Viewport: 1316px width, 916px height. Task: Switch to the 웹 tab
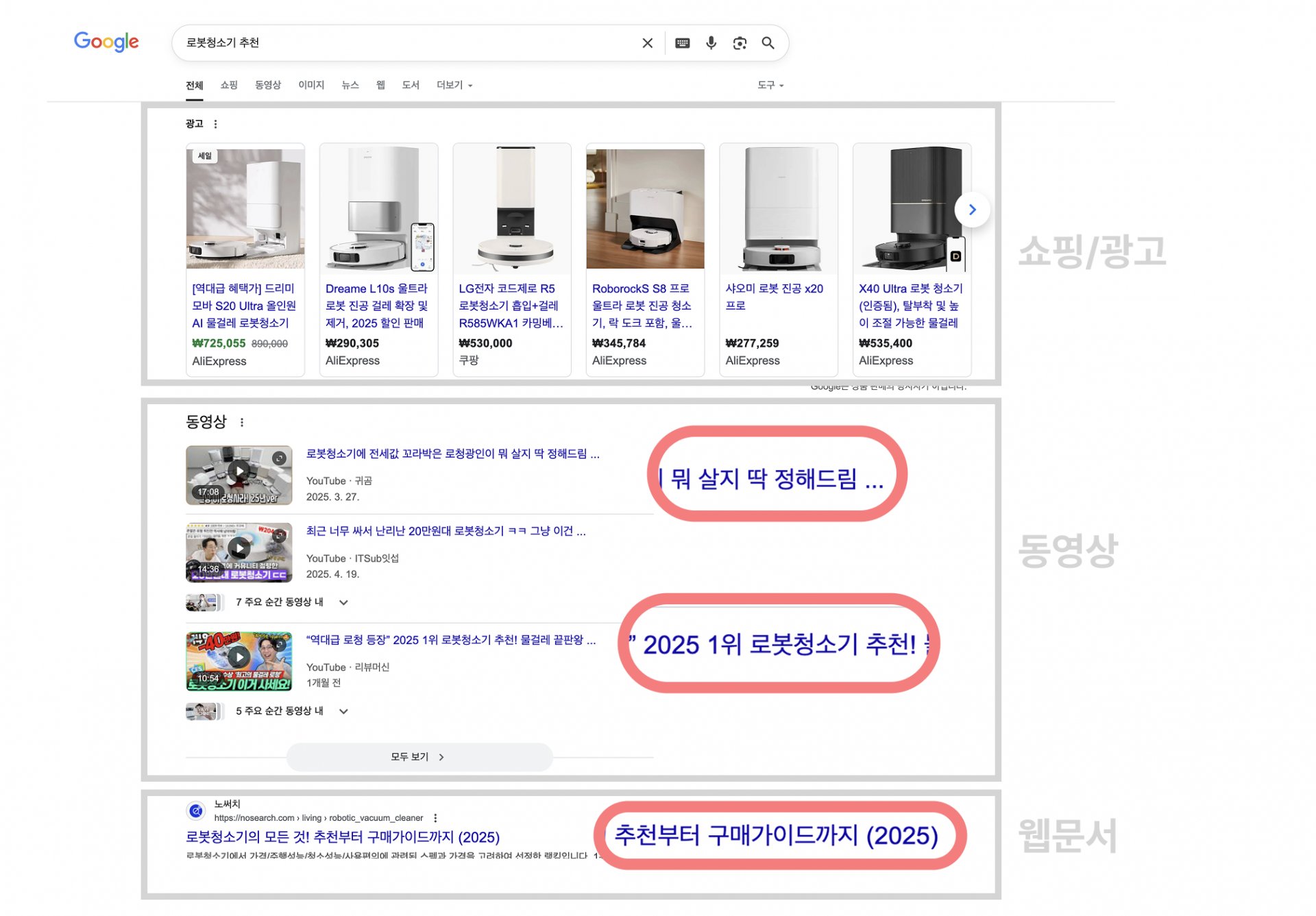click(x=380, y=85)
